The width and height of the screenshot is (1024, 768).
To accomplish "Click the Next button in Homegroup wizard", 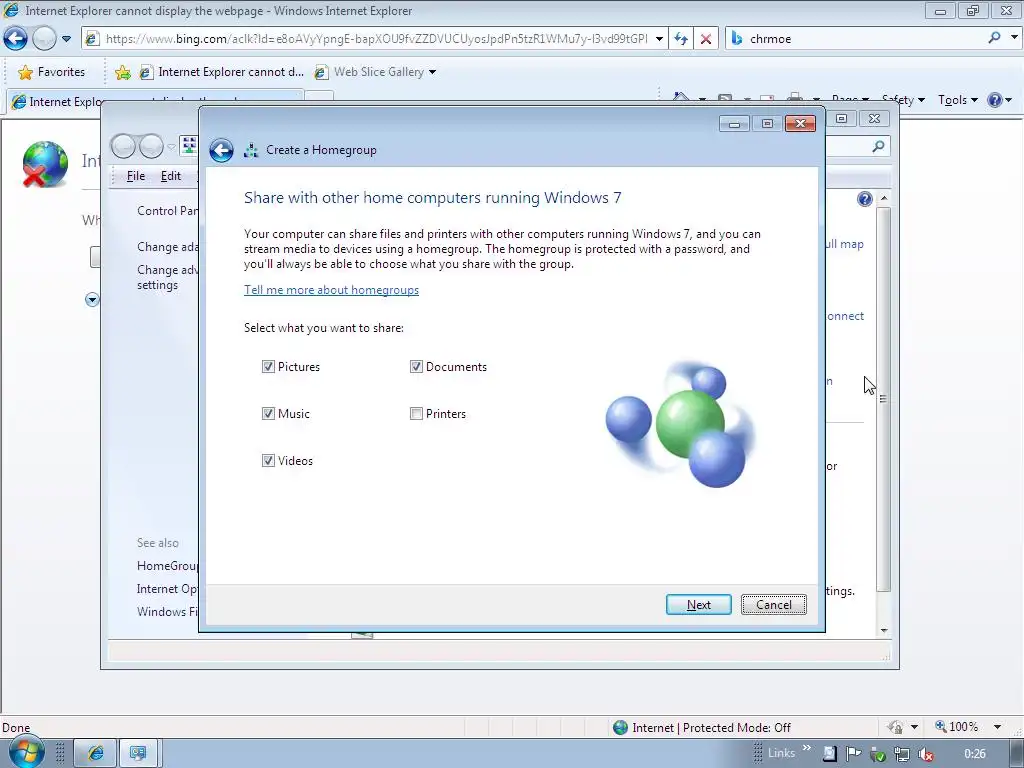I will [698, 605].
